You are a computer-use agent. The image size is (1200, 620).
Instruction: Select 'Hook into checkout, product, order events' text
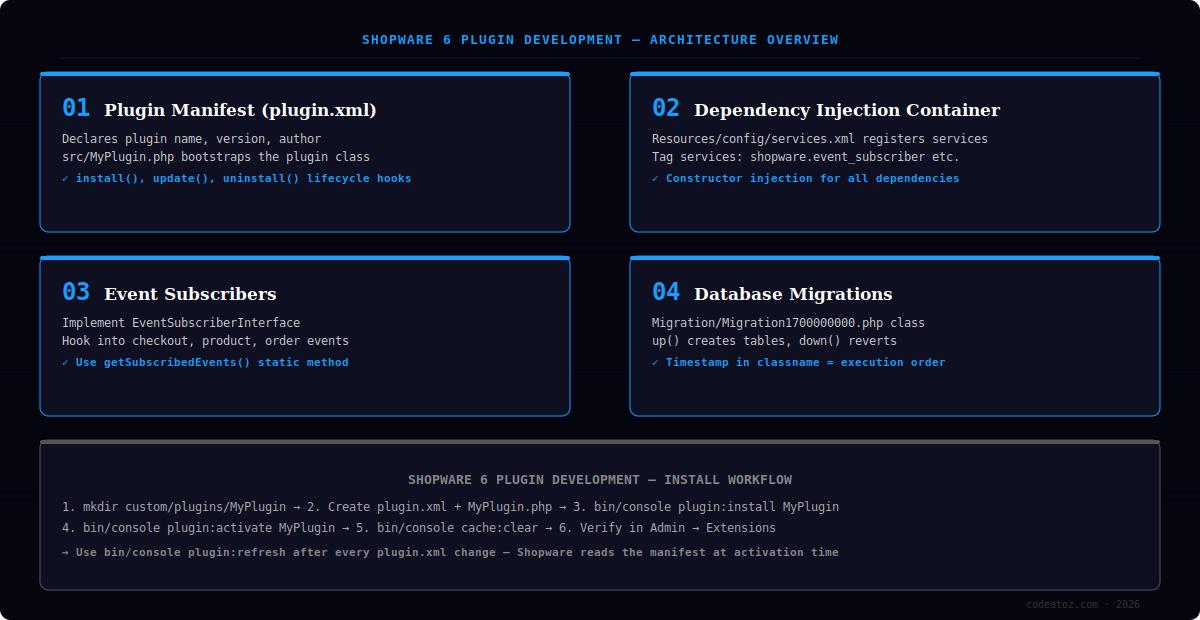click(x=205, y=341)
